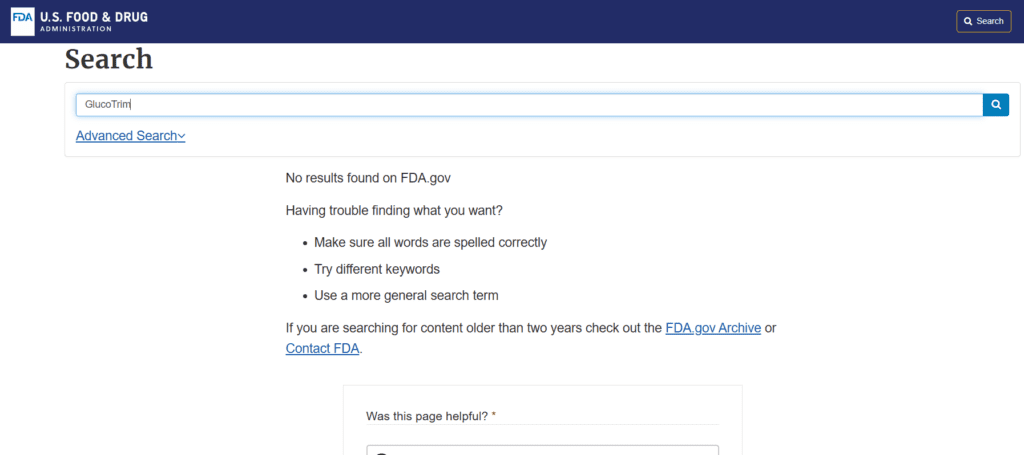Click 'Having trouble finding what you want?' text
Screen dimensions: 1024x455
tap(394, 212)
